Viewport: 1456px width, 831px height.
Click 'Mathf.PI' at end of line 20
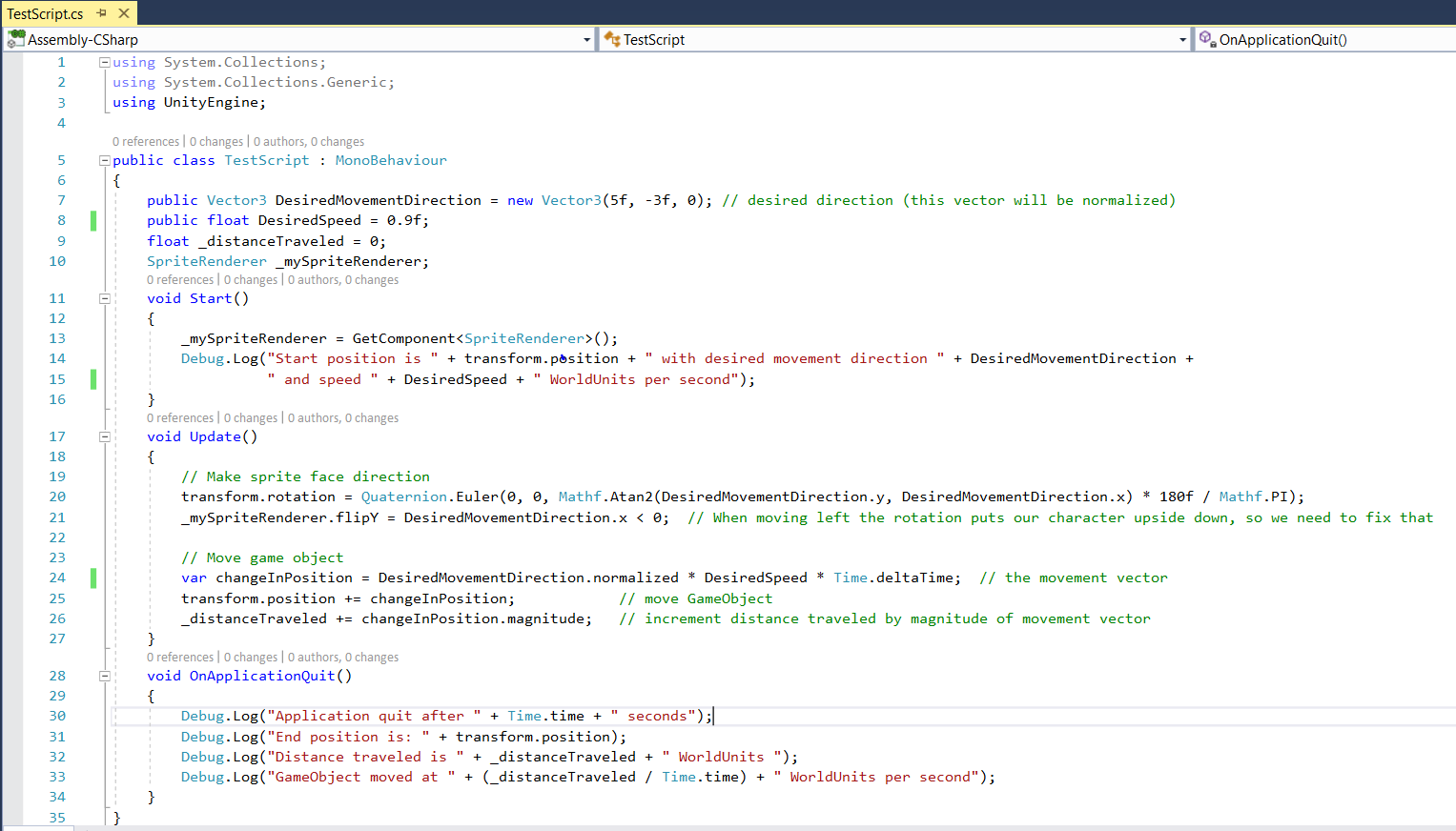[1254, 497]
